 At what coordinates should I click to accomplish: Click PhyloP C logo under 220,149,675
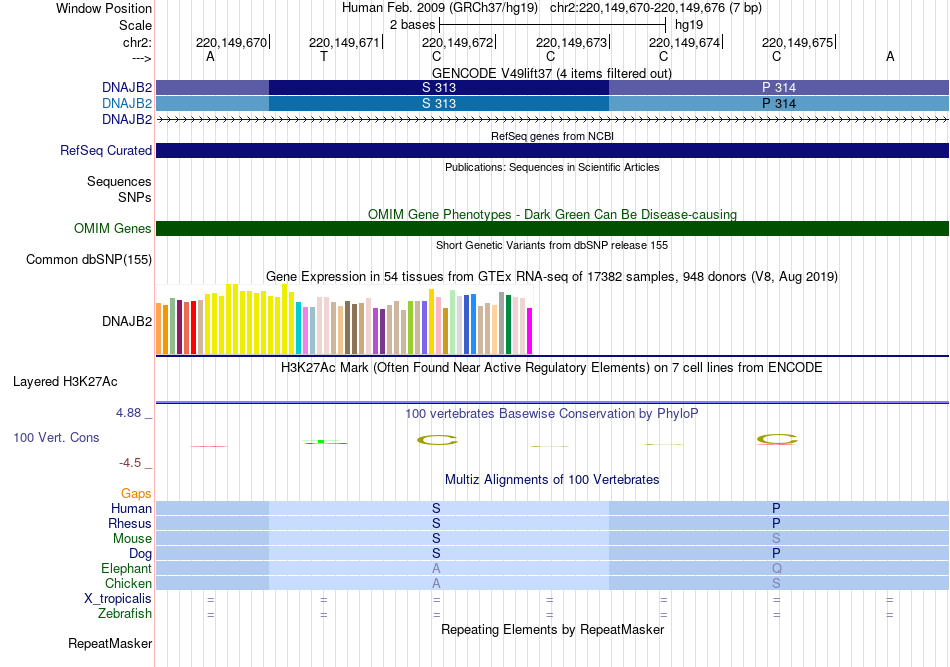(x=777, y=439)
